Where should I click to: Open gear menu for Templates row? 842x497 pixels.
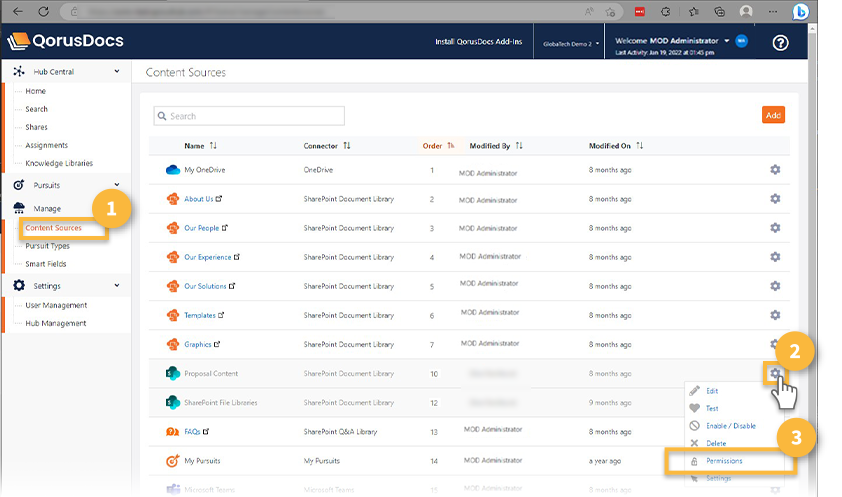click(775, 315)
